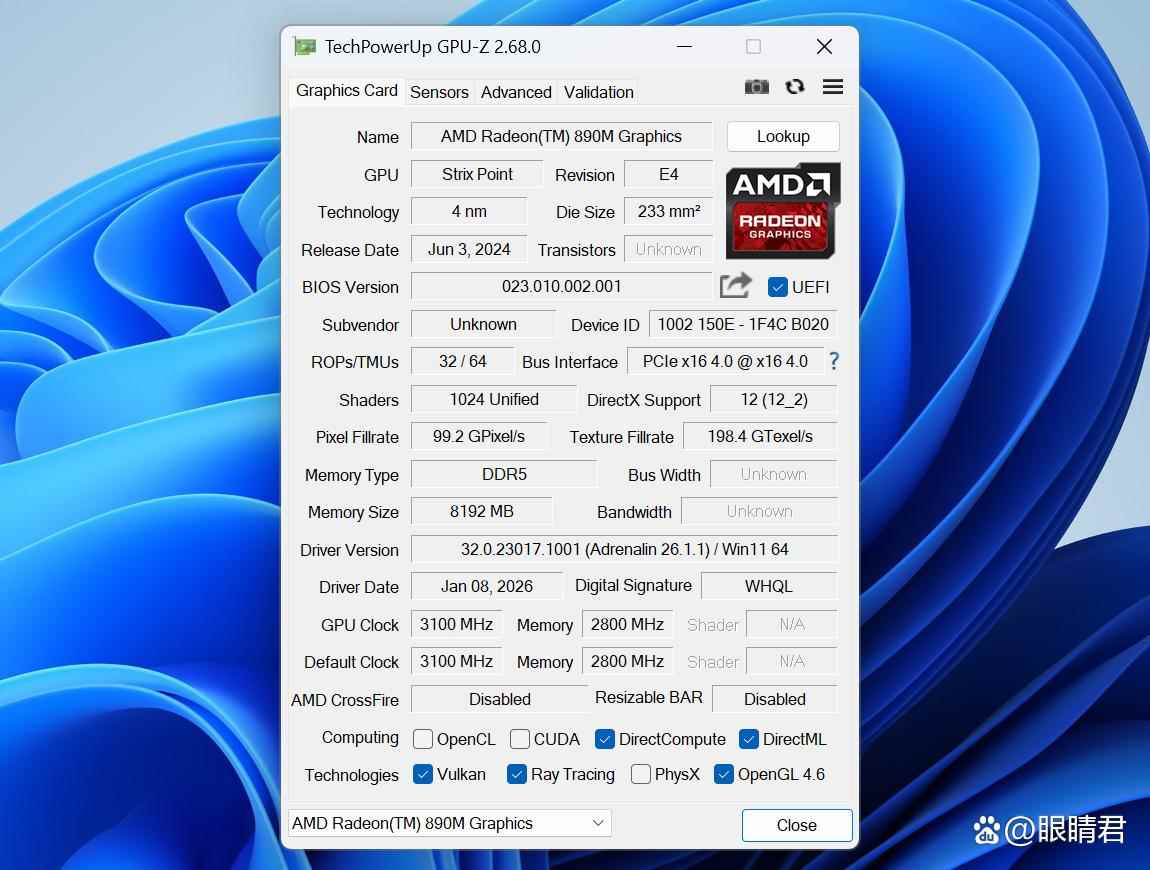Click Shaders value '1024 Unified'
1150x870 pixels.
pyautogui.click(x=494, y=399)
